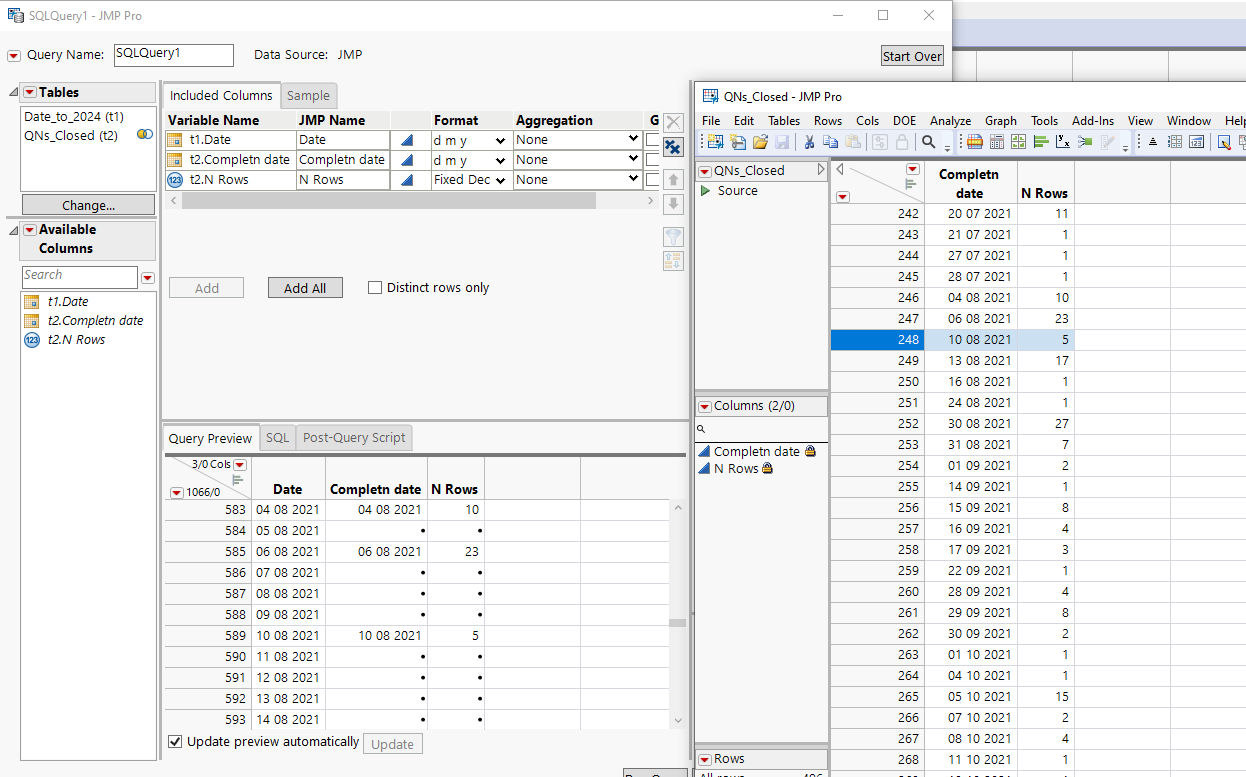Click the Add All button
Image resolution: width=1246 pixels, height=777 pixels.
(305, 287)
